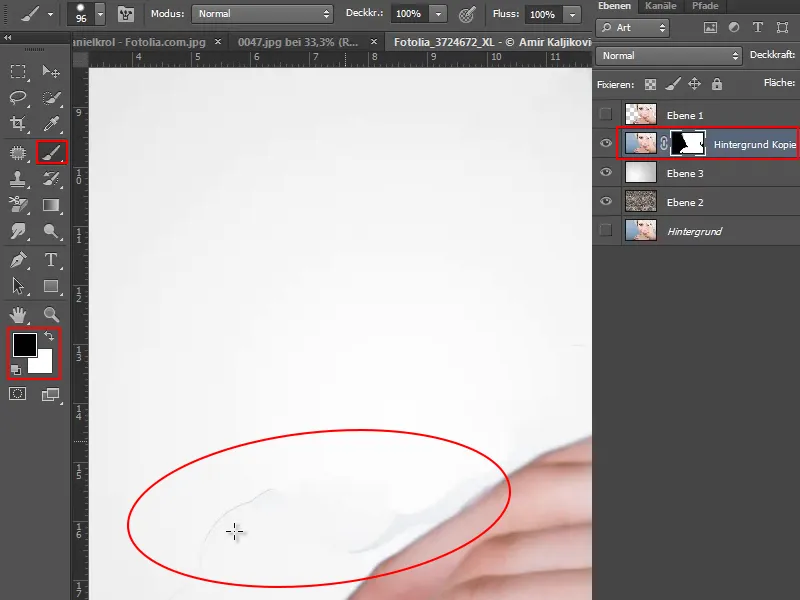Switch to the Ebenen tab
The width and height of the screenshot is (800, 600).
coord(614,6)
